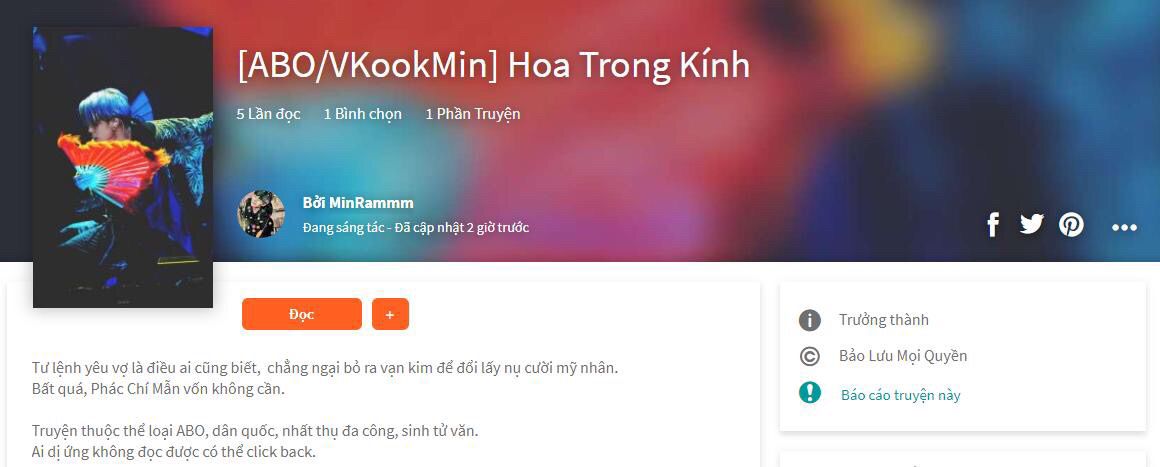
Task: Select the 1 Phần Truyện parts count
Action: (473, 114)
